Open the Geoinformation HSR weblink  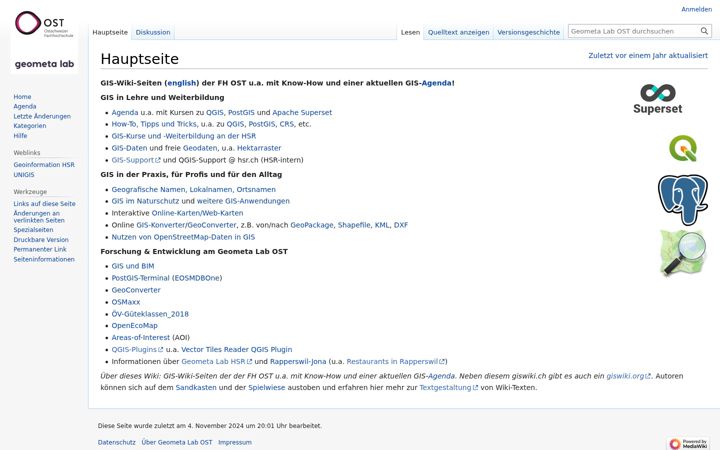click(44, 164)
